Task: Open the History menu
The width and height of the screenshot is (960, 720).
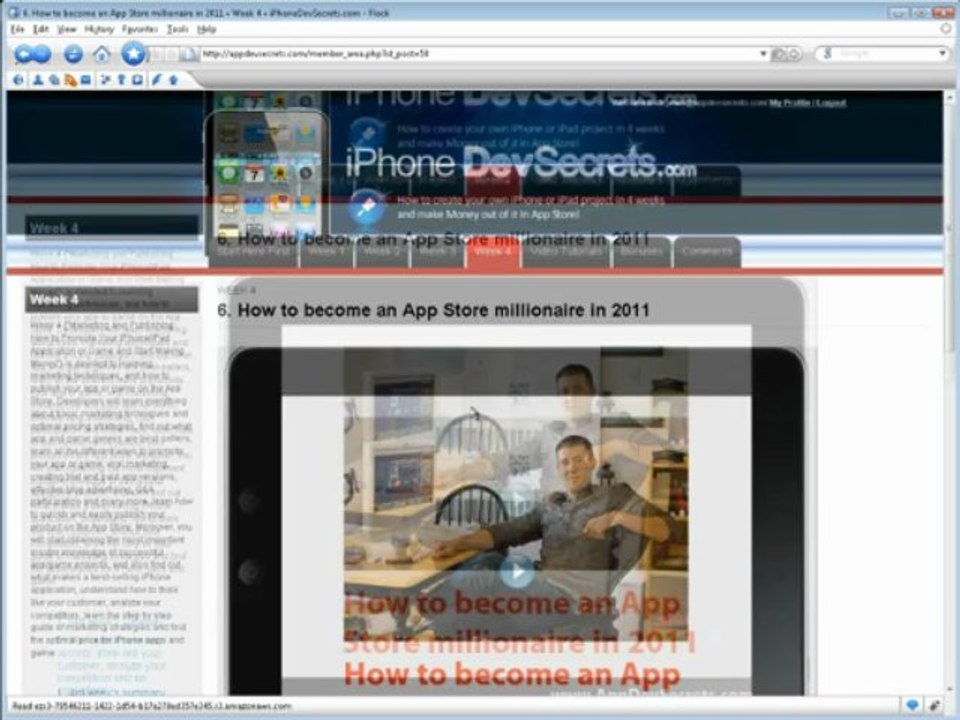Action: [x=99, y=29]
